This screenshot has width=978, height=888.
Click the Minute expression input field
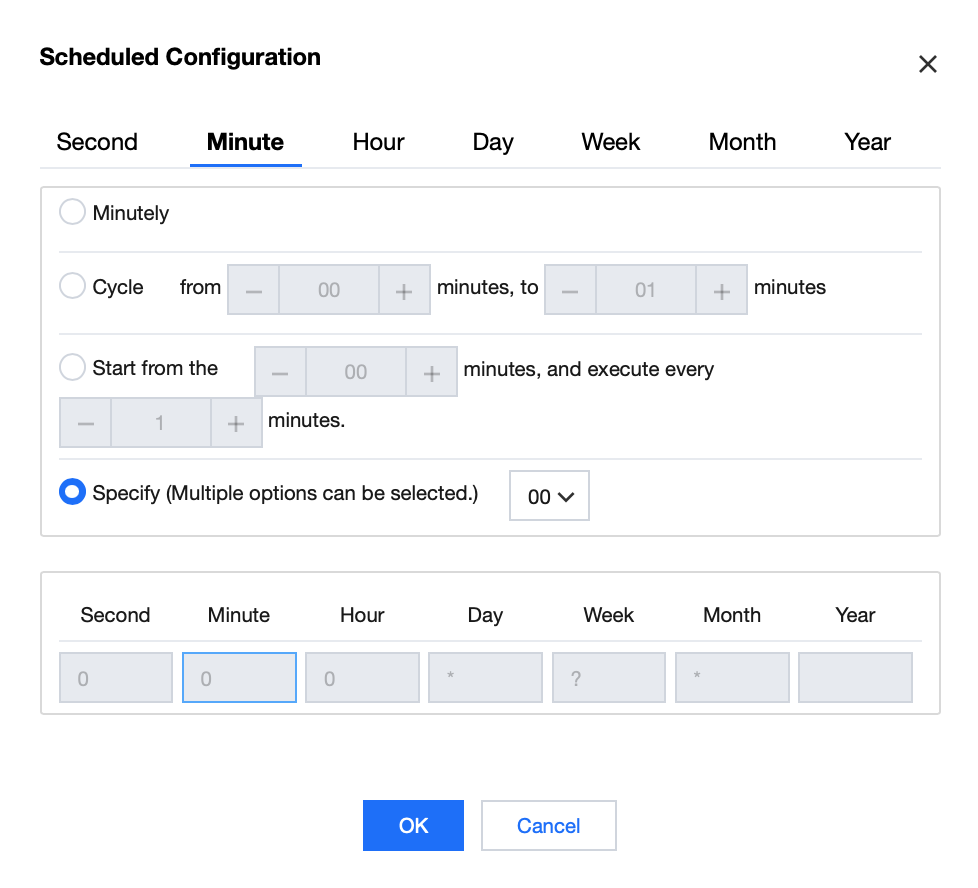point(239,678)
